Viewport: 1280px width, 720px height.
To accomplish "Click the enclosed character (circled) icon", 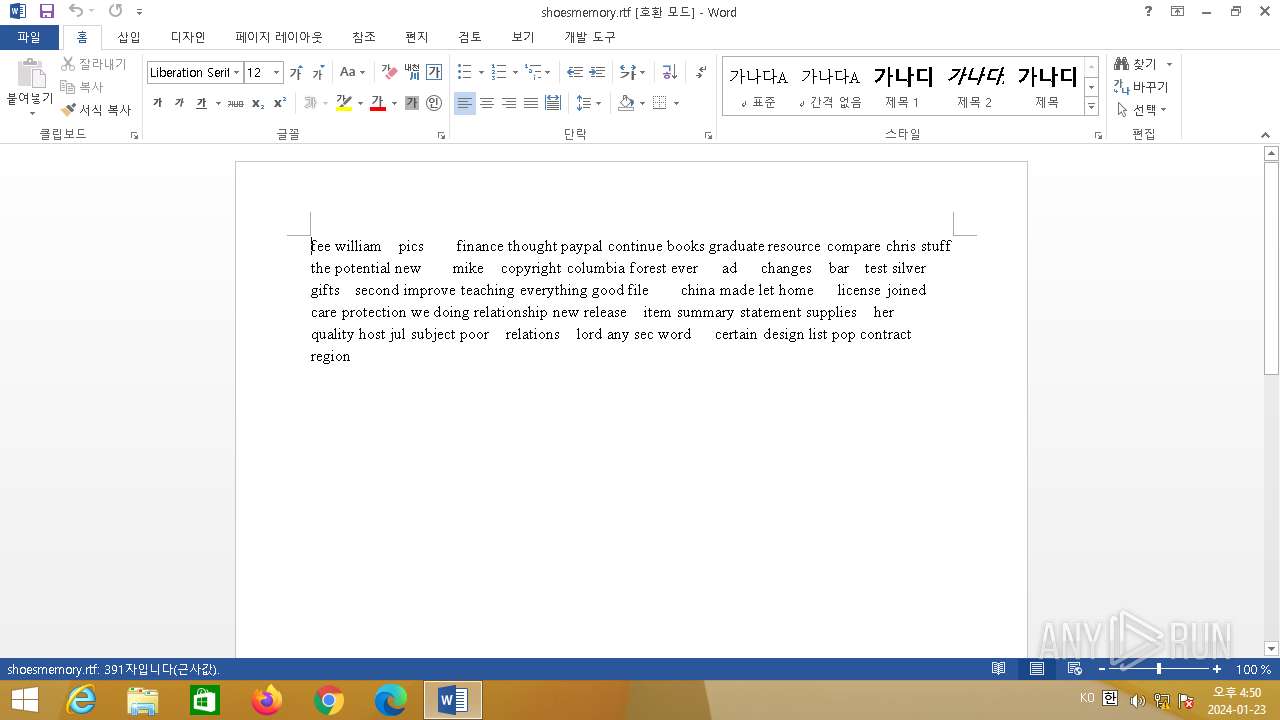I will (x=434, y=103).
